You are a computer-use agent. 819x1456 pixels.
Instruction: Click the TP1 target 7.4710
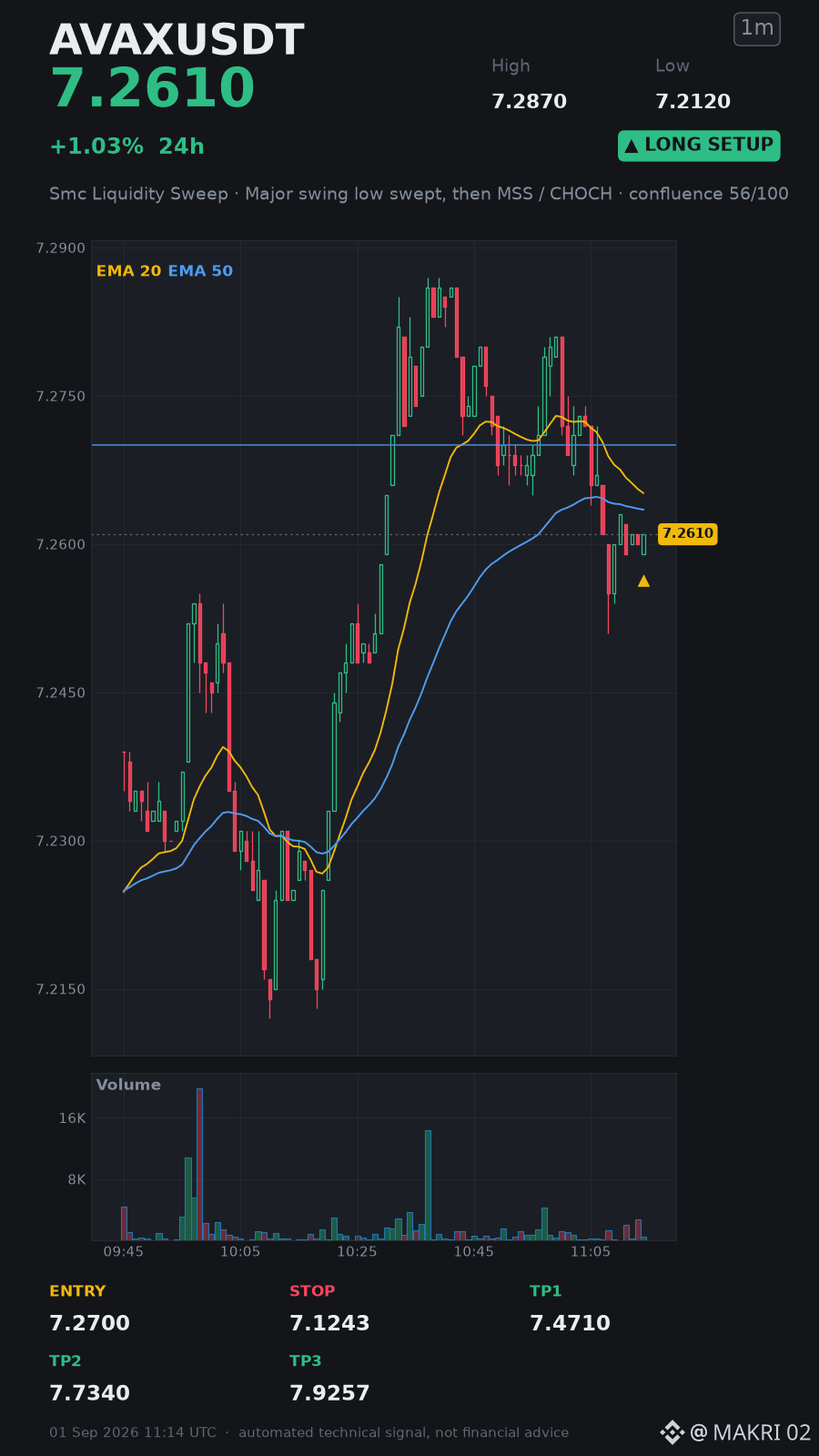570,1323
